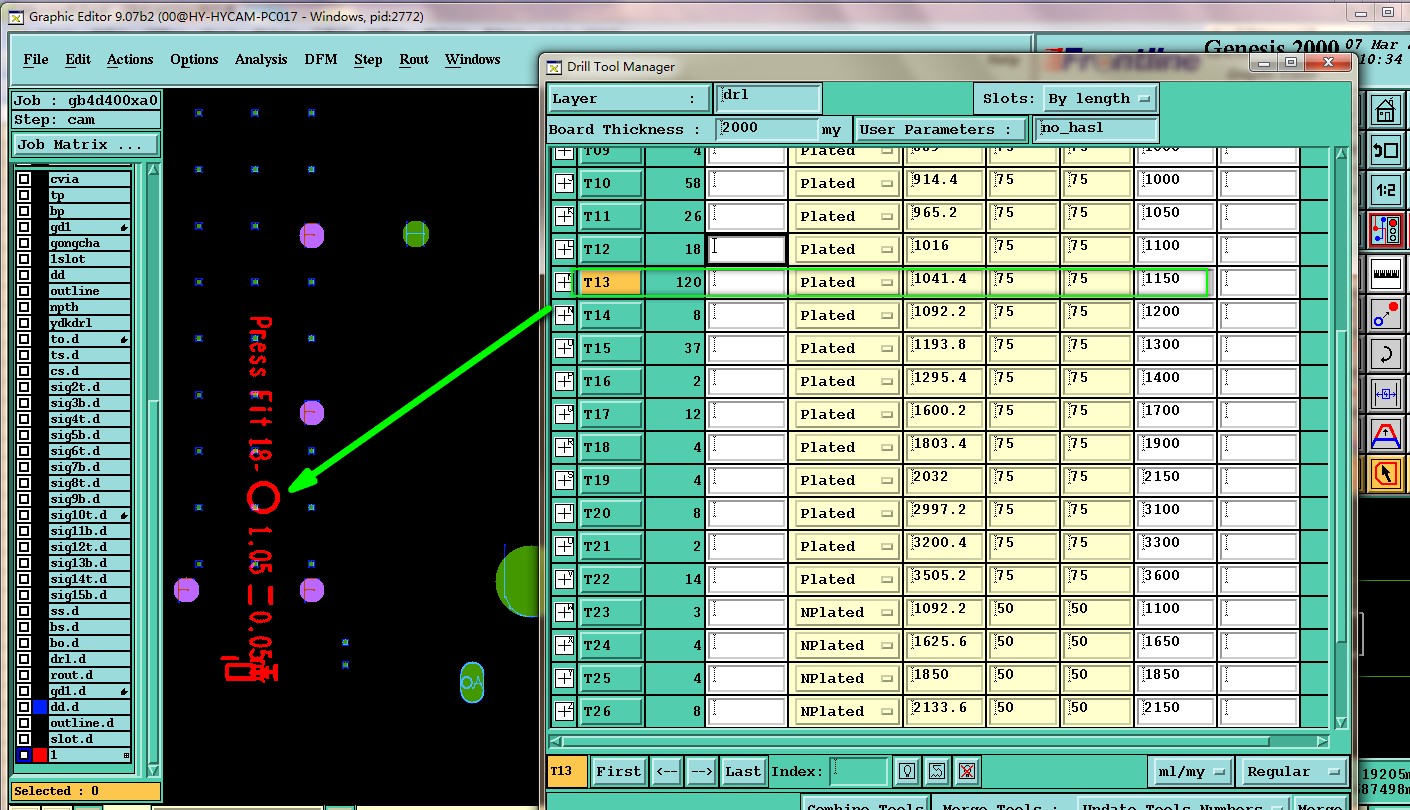
Task: Click the next arrow --> button
Action: click(x=702, y=771)
